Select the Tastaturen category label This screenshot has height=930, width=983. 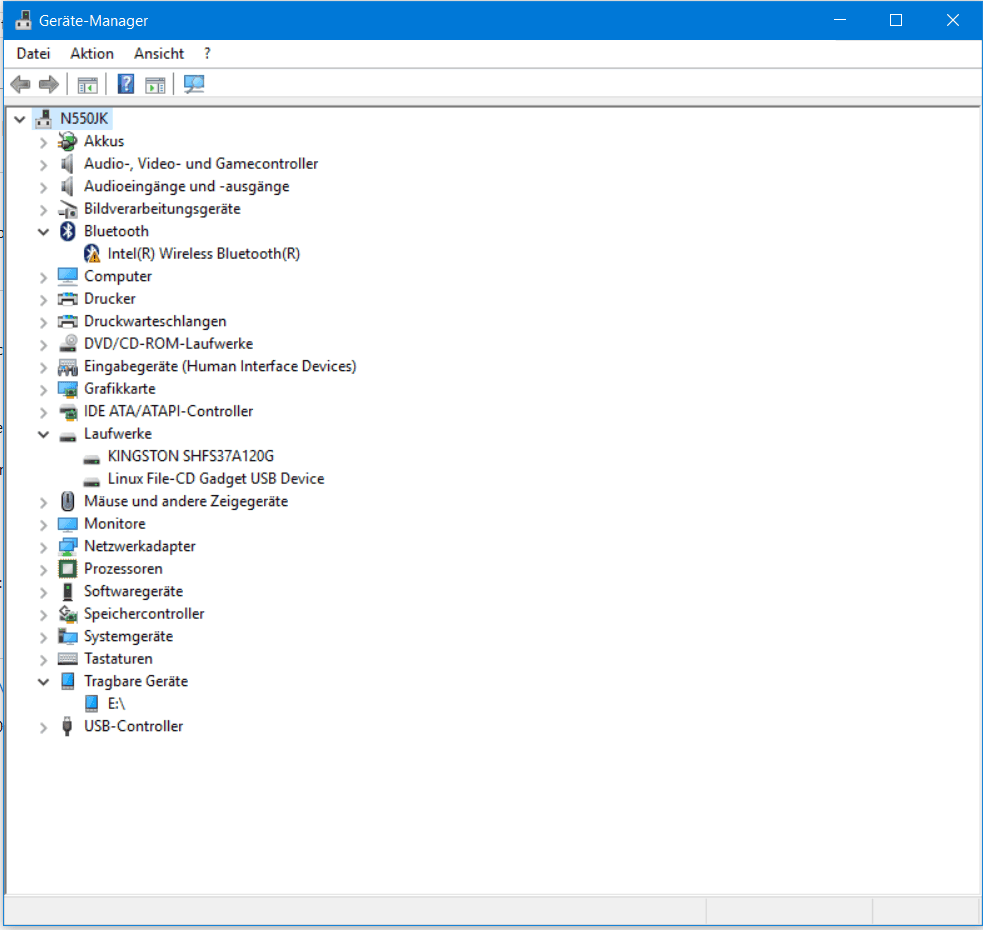[x=118, y=659]
